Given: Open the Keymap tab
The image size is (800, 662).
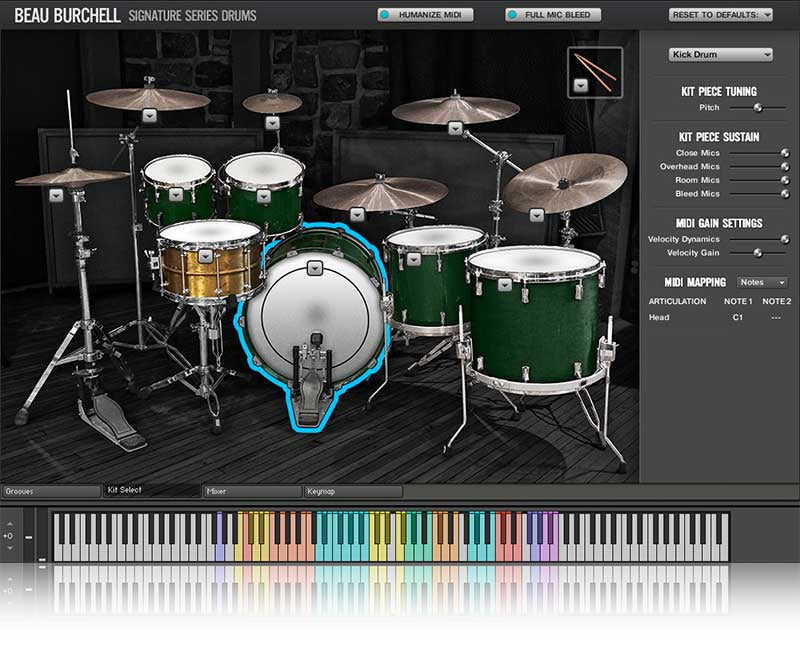Looking at the screenshot, I should [x=353, y=491].
